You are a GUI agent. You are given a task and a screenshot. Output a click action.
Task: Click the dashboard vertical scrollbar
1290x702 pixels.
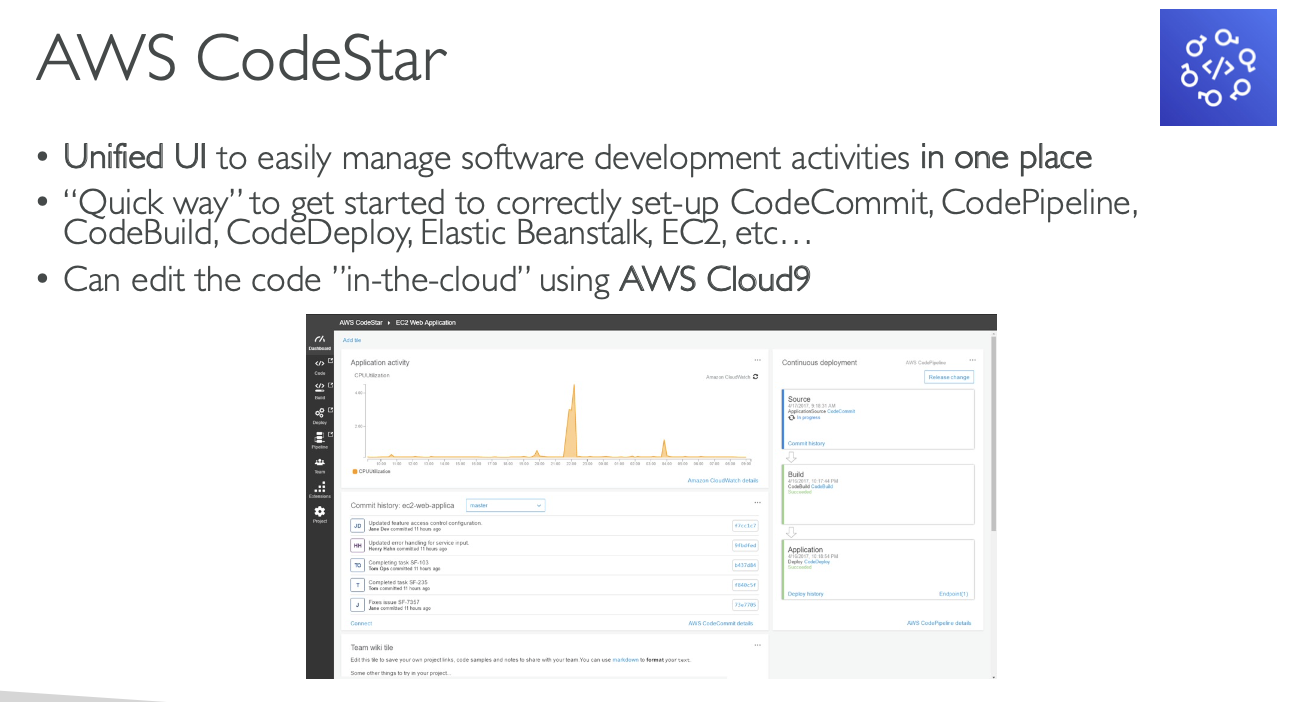992,433
